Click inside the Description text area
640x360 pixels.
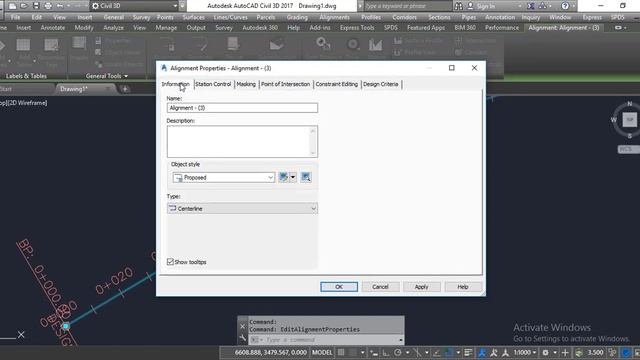[x=239, y=141]
